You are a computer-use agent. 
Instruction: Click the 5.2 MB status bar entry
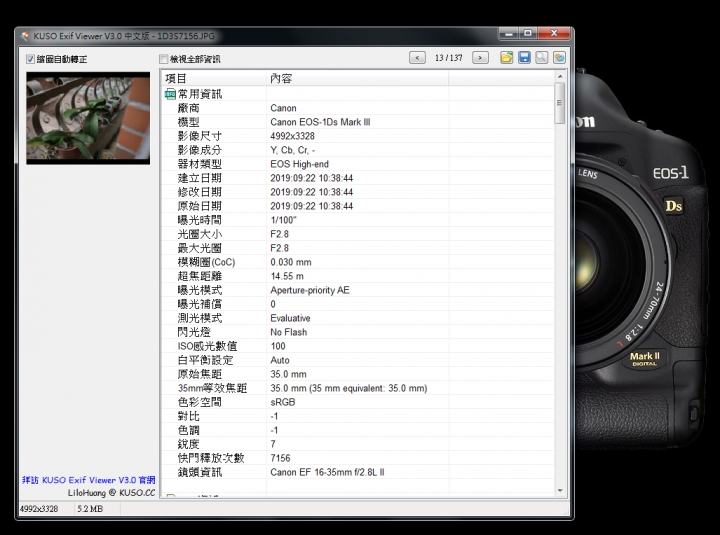90,509
